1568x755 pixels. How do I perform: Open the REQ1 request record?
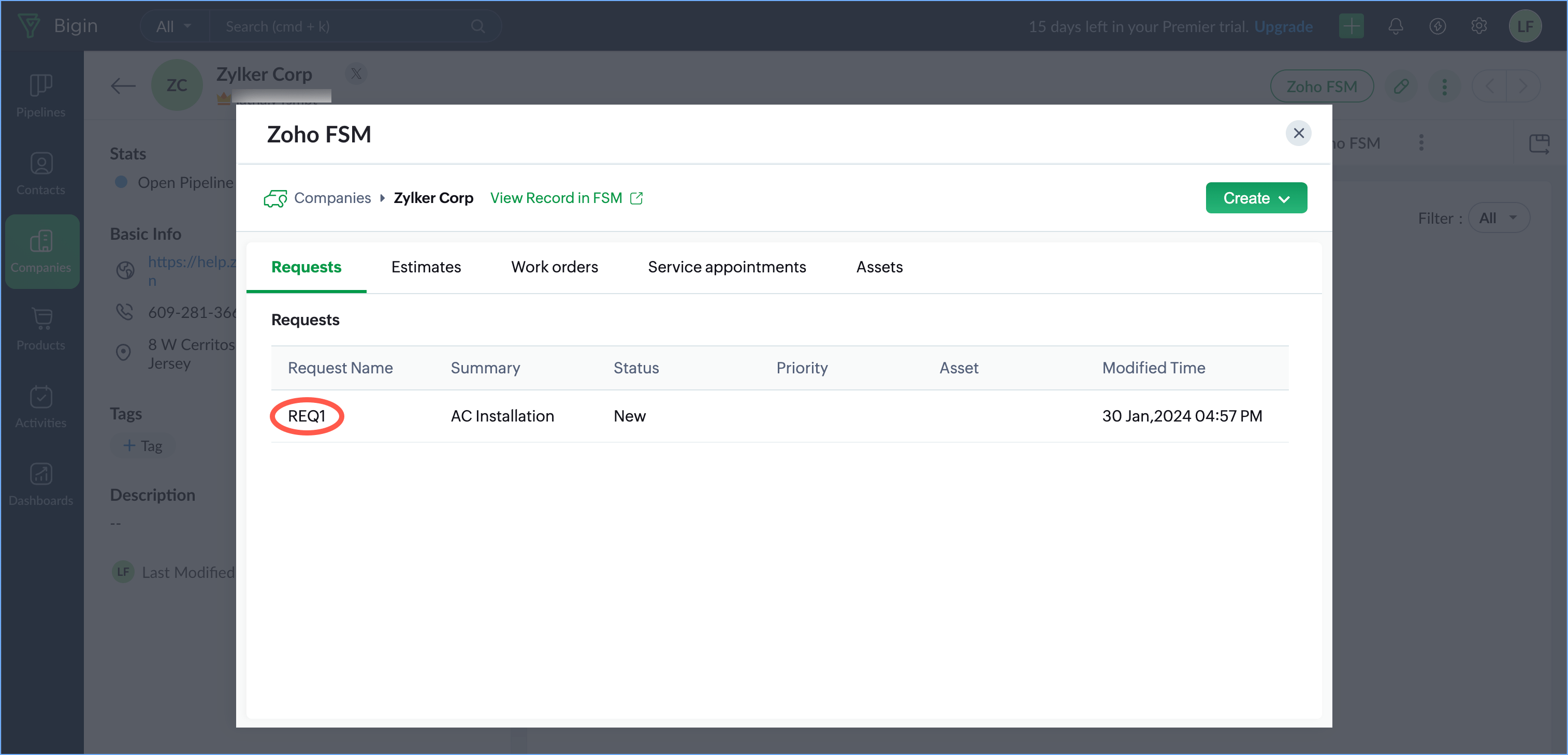pos(306,416)
